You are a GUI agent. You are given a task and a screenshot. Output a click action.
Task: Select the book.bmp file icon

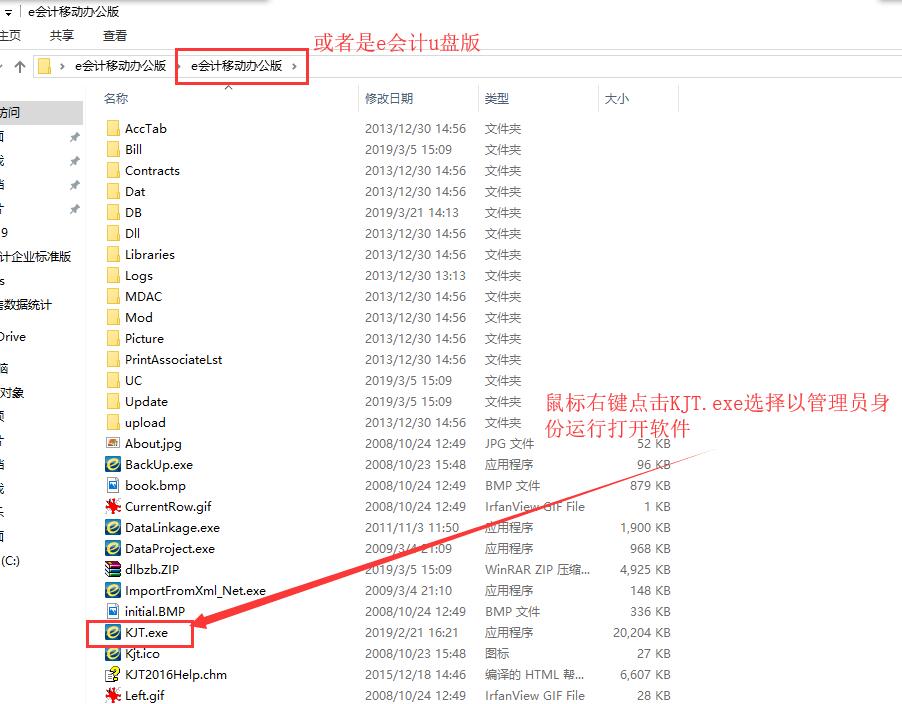(x=113, y=485)
